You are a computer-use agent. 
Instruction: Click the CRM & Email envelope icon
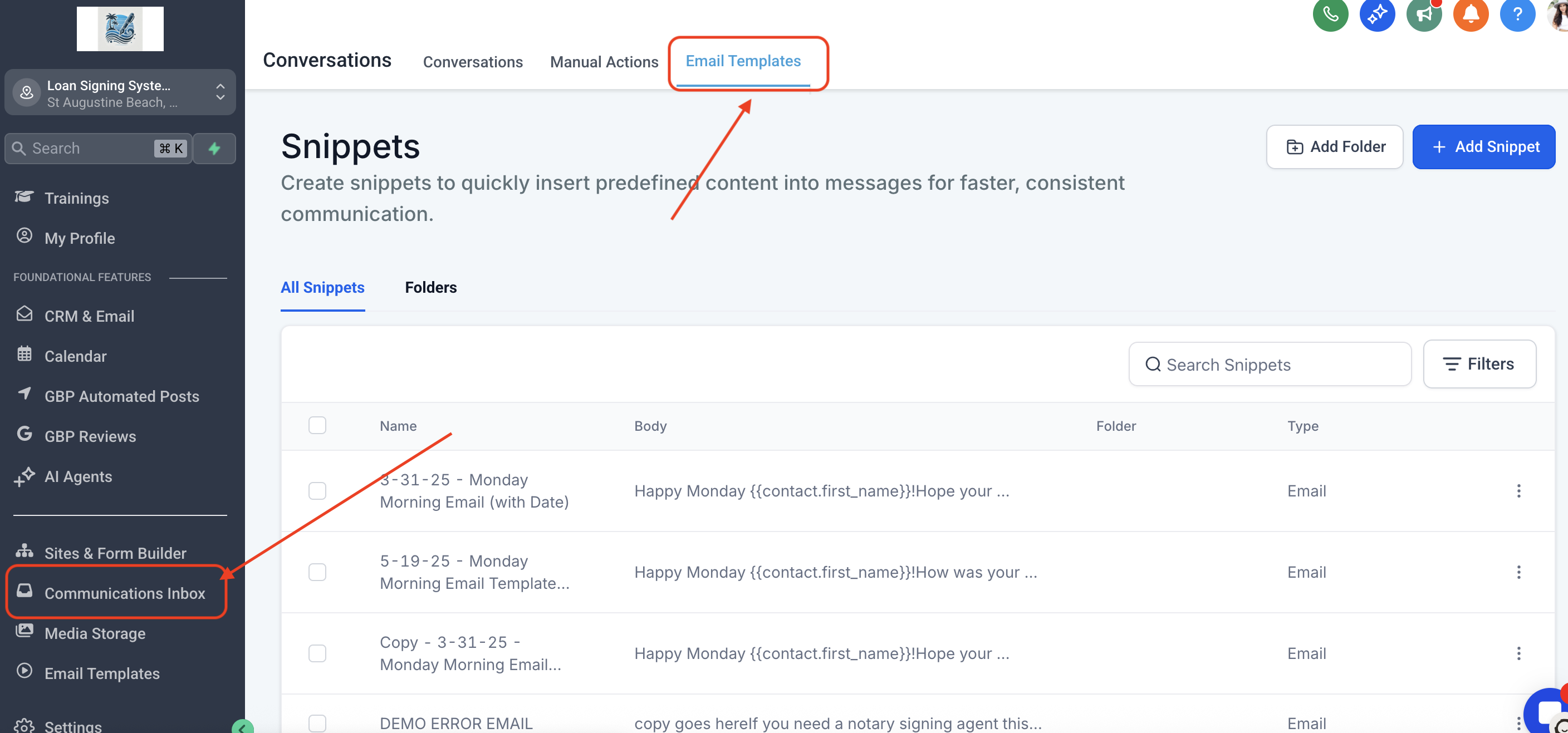(x=24, y=314)
